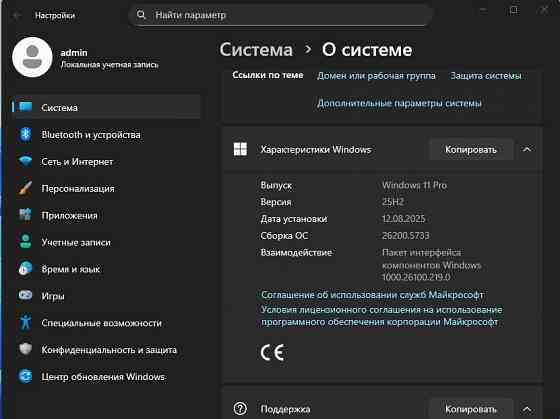Open Время и язык settings

(106, 269)
